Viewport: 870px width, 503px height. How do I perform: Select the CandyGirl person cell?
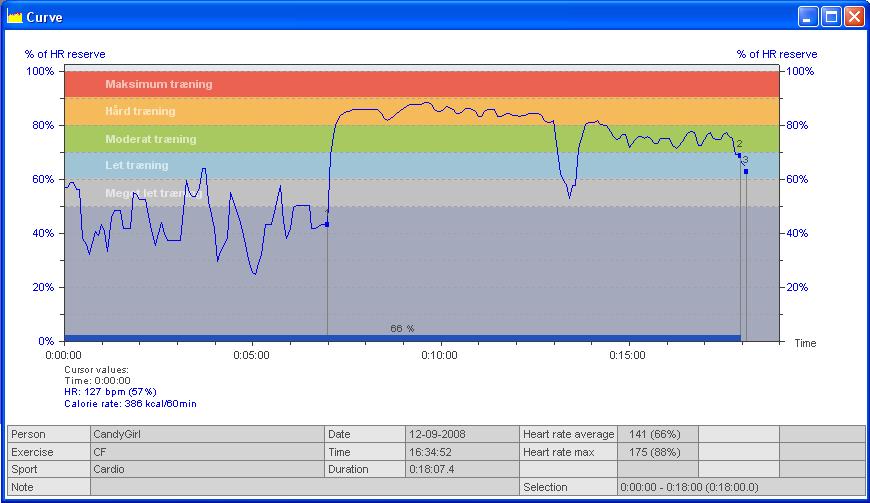pyautogui.click(x=206, y=435)
